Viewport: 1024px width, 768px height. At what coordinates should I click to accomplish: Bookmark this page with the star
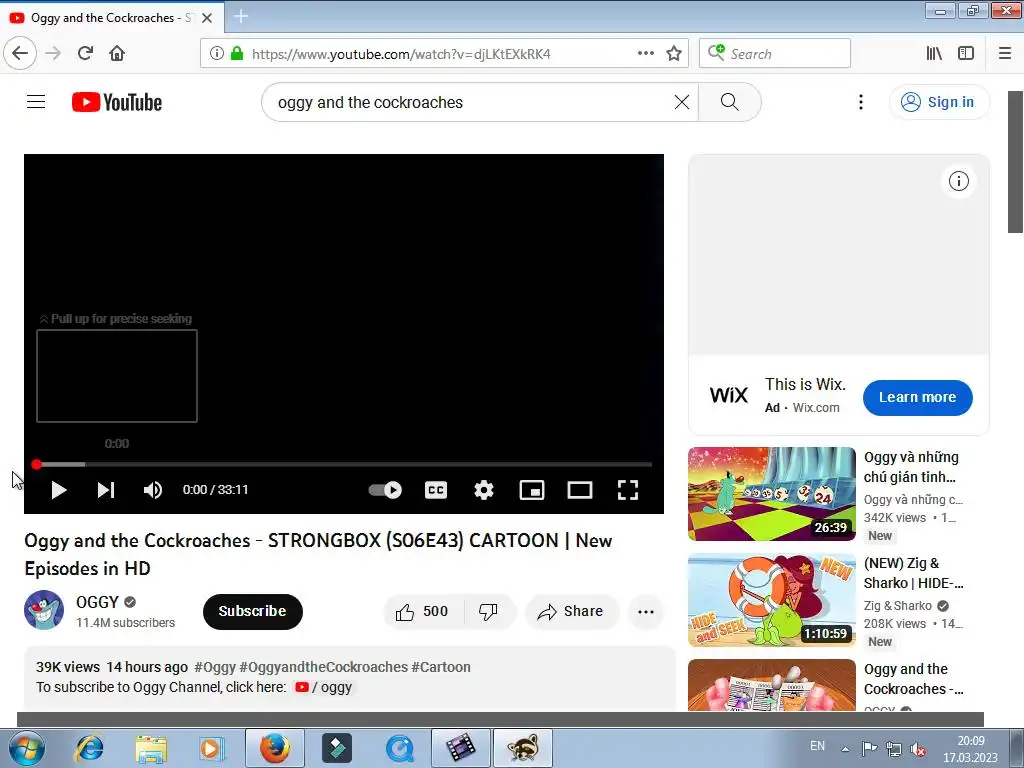[674, 53]
